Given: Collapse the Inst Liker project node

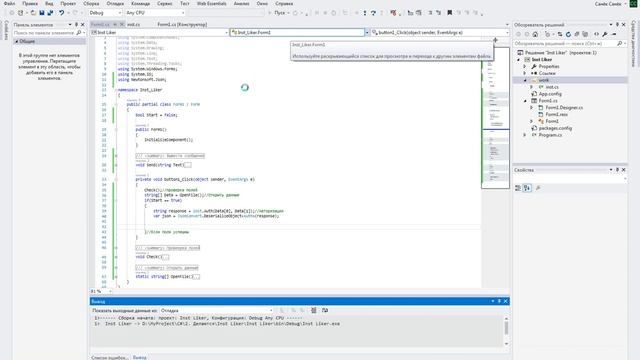Looking at the screenshot, I should (x=519, y=60).
